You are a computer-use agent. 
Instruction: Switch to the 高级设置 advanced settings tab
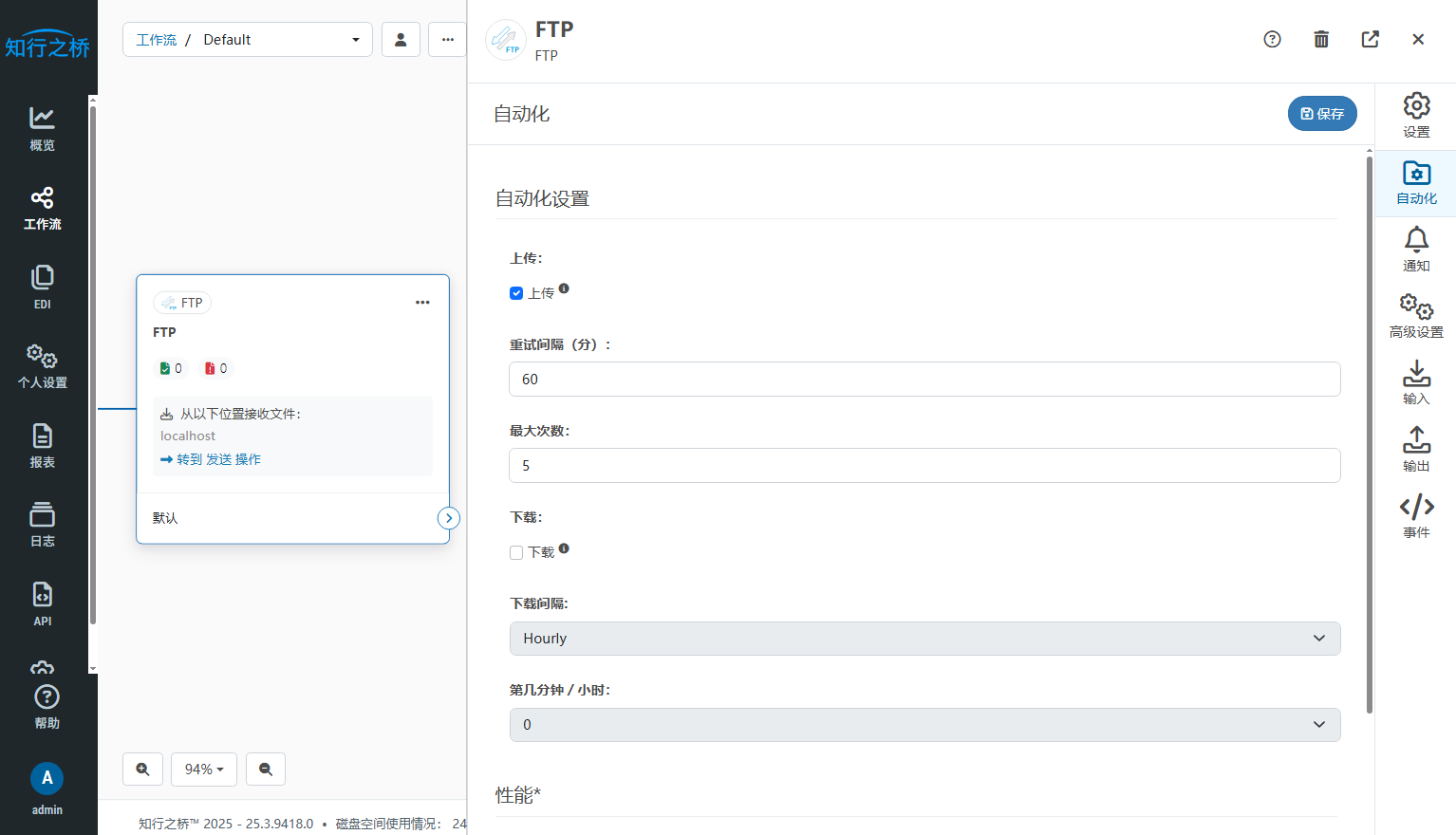pyautogui.click(x=1416, y=316)
